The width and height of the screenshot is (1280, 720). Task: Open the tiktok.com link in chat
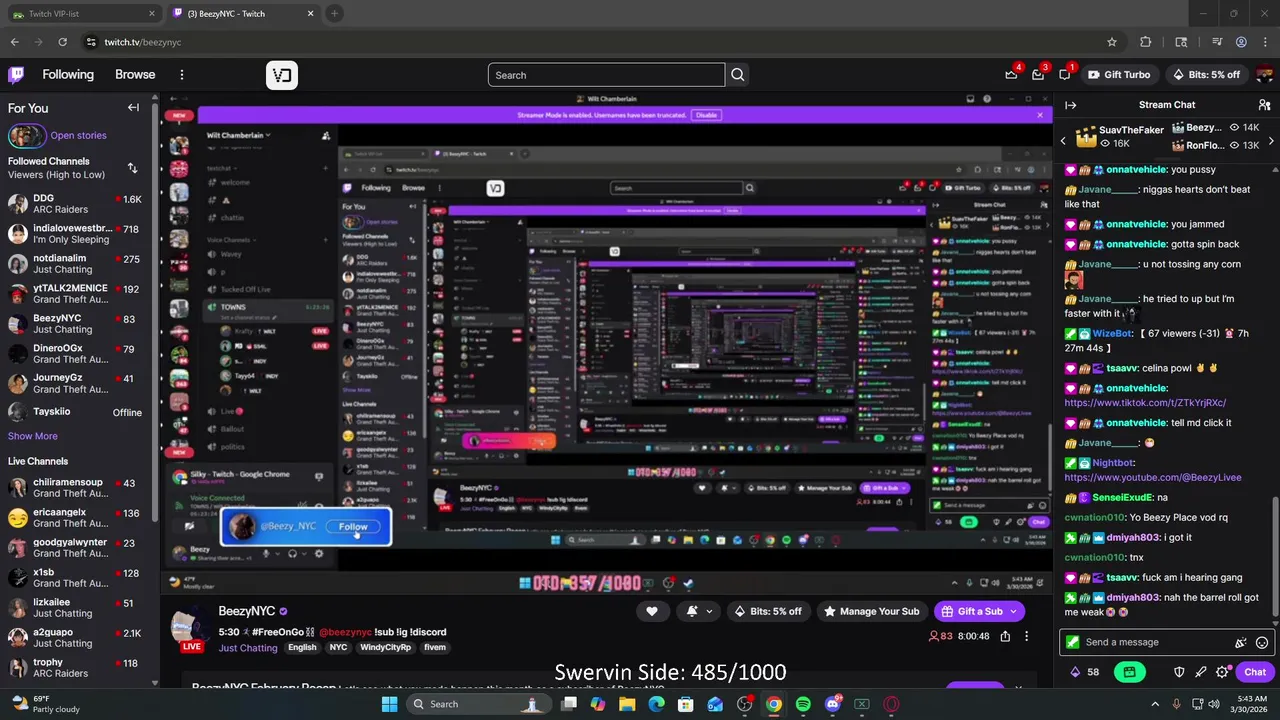(1145, 403)
